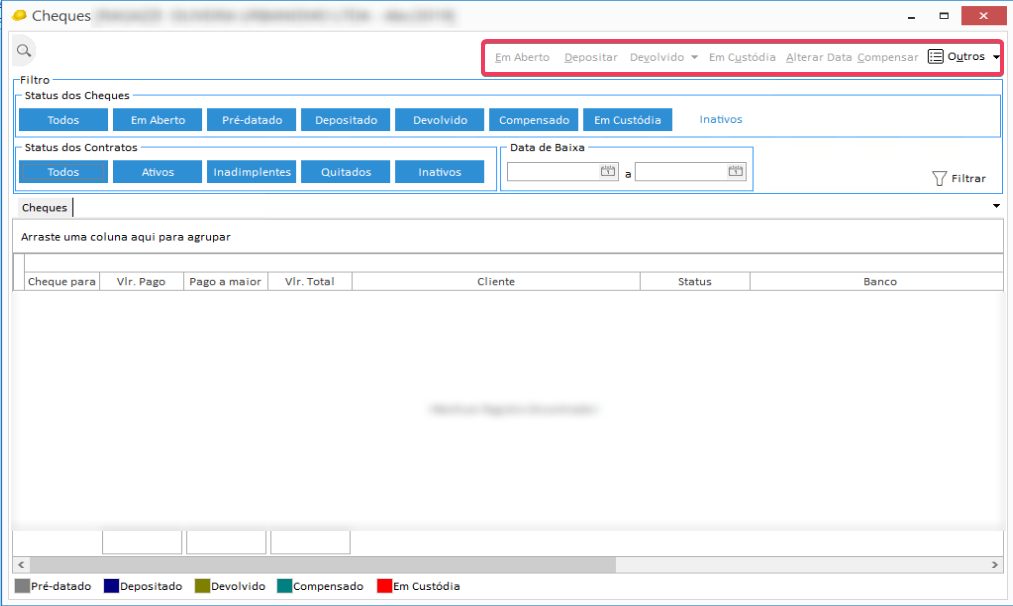
Task: Select the Em Custódia status button
Action: [x=627, y=120]
